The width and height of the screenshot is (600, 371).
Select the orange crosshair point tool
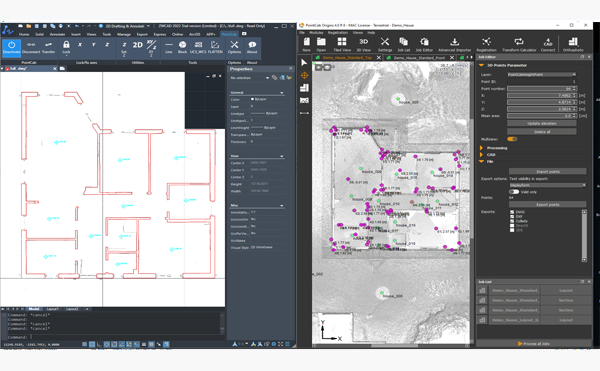coord(305,75)
